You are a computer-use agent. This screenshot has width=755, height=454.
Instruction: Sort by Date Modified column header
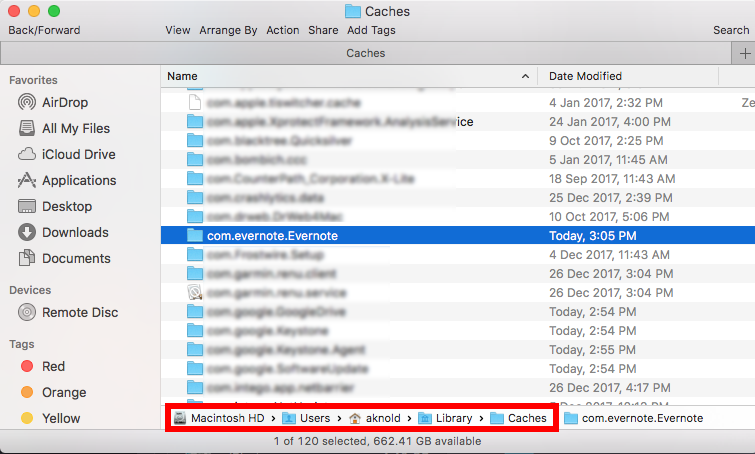628,76
